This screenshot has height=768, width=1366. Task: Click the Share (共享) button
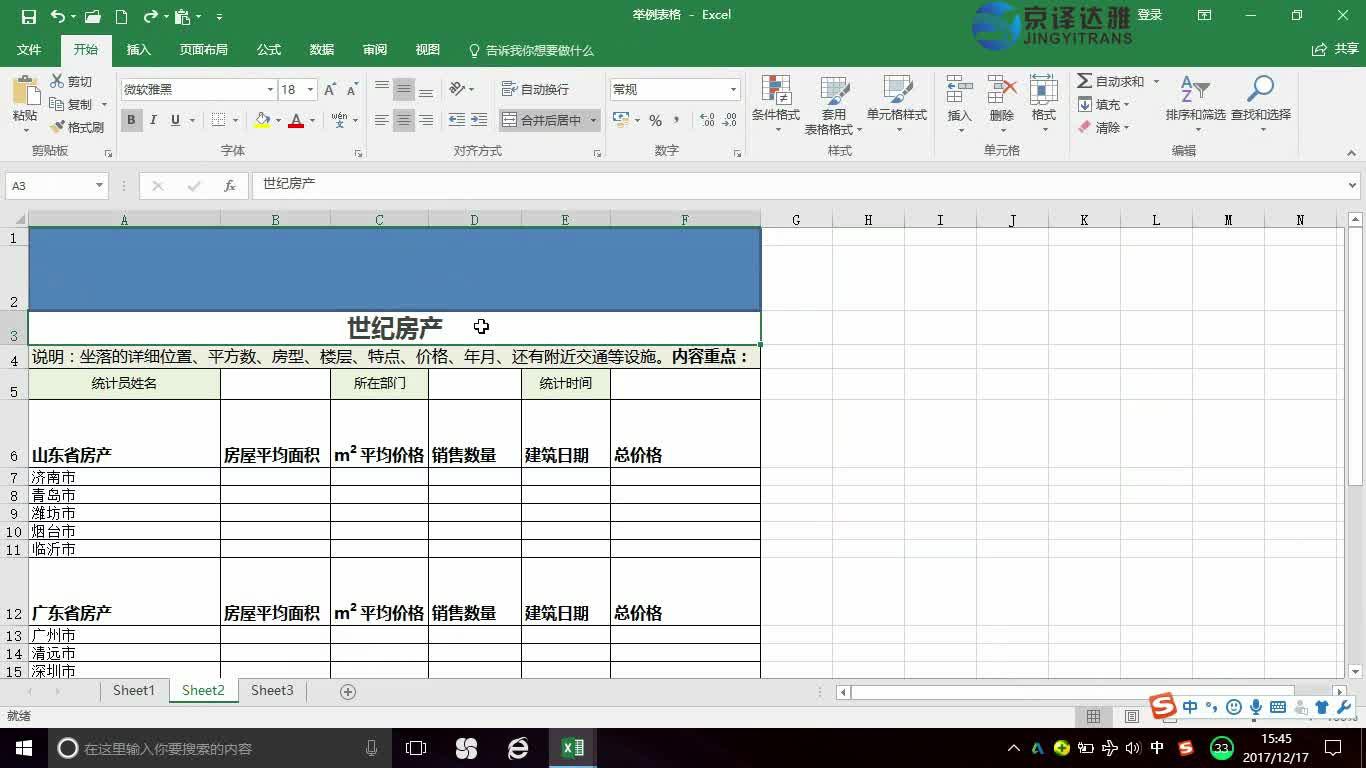click(x=1335, y=49)
